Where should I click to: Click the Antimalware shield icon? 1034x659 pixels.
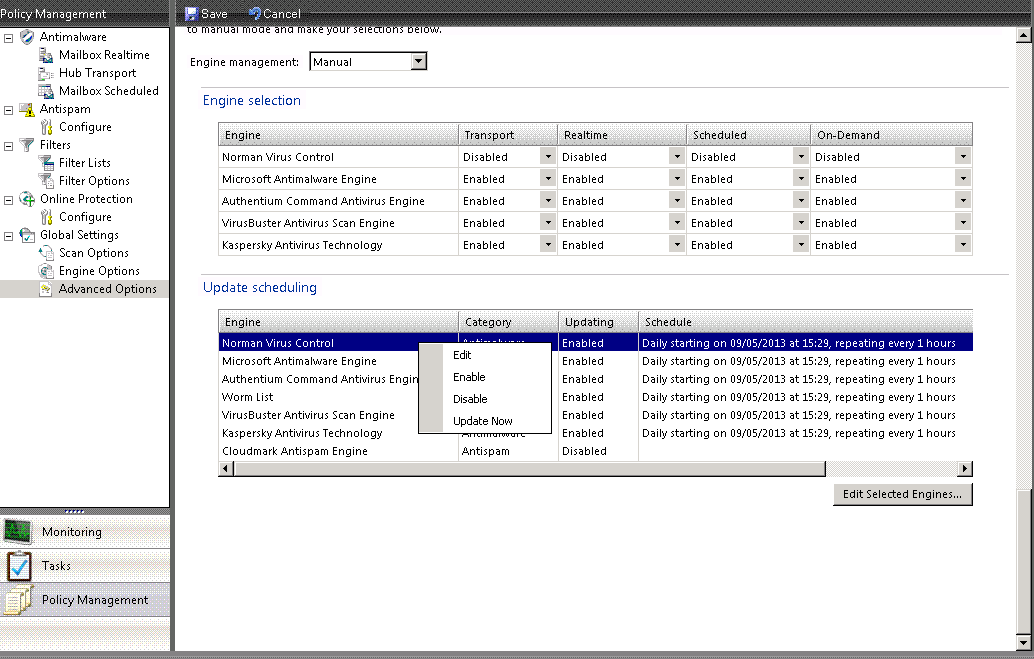[27, 37]
